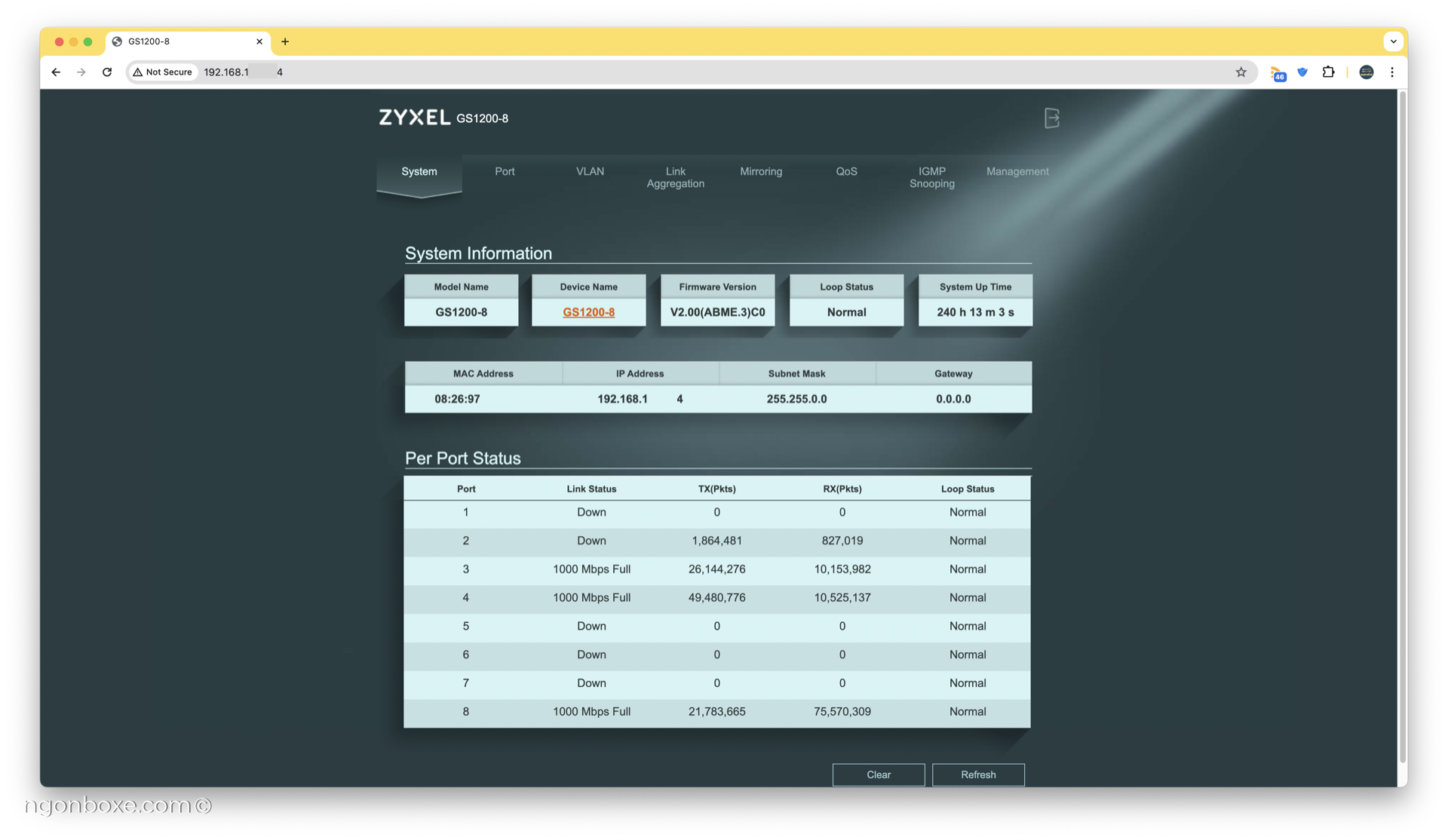
Task: Expand the tab search dropdown arrow
Action: (x=1393, y=41)
